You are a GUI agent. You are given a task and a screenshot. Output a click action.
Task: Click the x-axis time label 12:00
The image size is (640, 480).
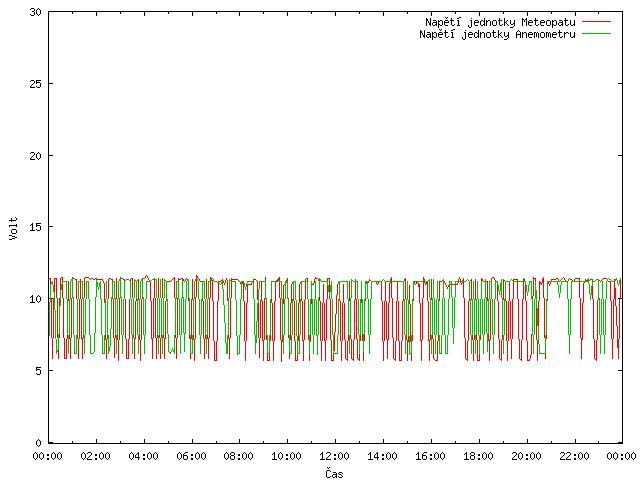[x=334, y=456]
